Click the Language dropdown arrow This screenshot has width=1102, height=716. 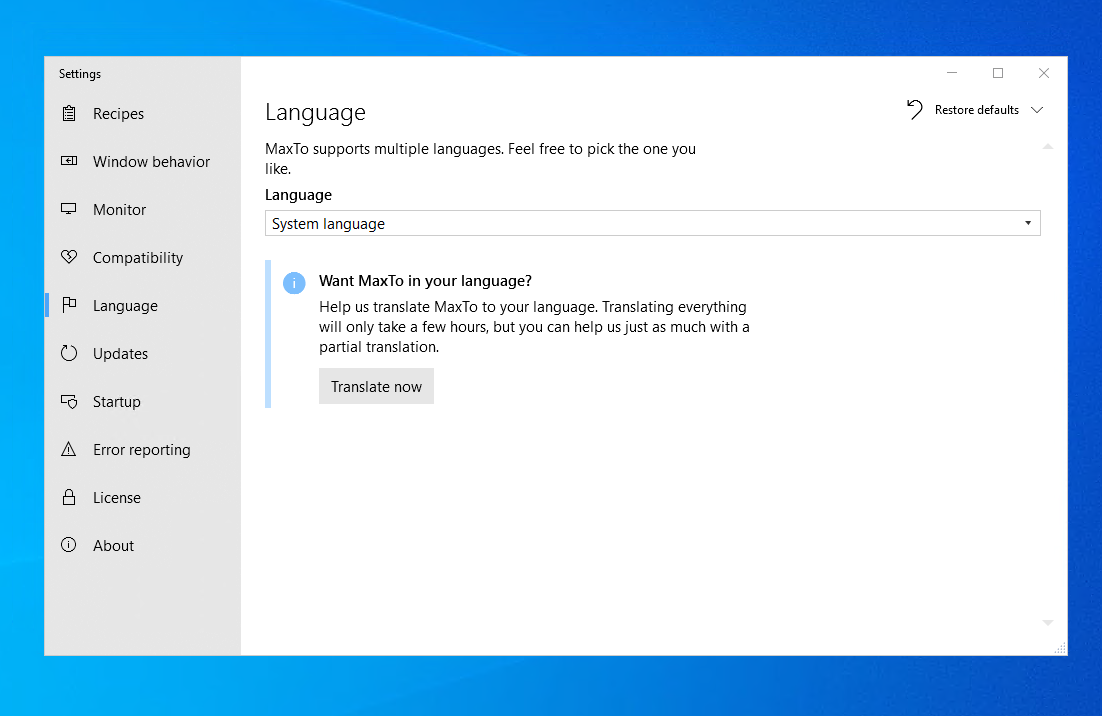pos(1028,223)
